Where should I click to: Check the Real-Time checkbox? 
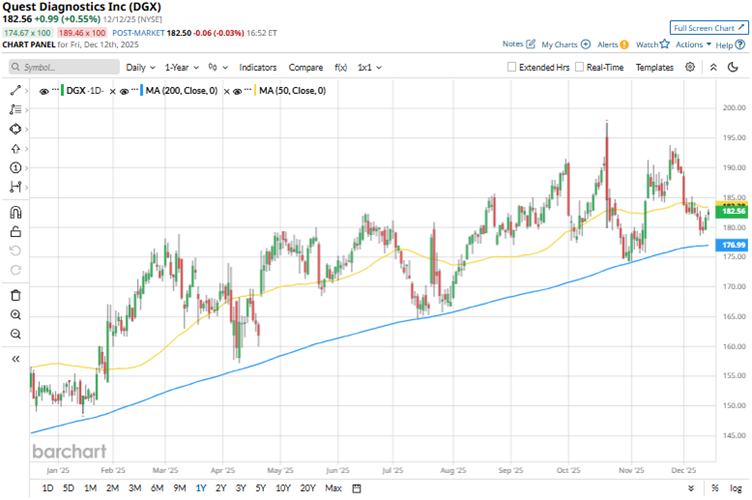tap(580, 67)
